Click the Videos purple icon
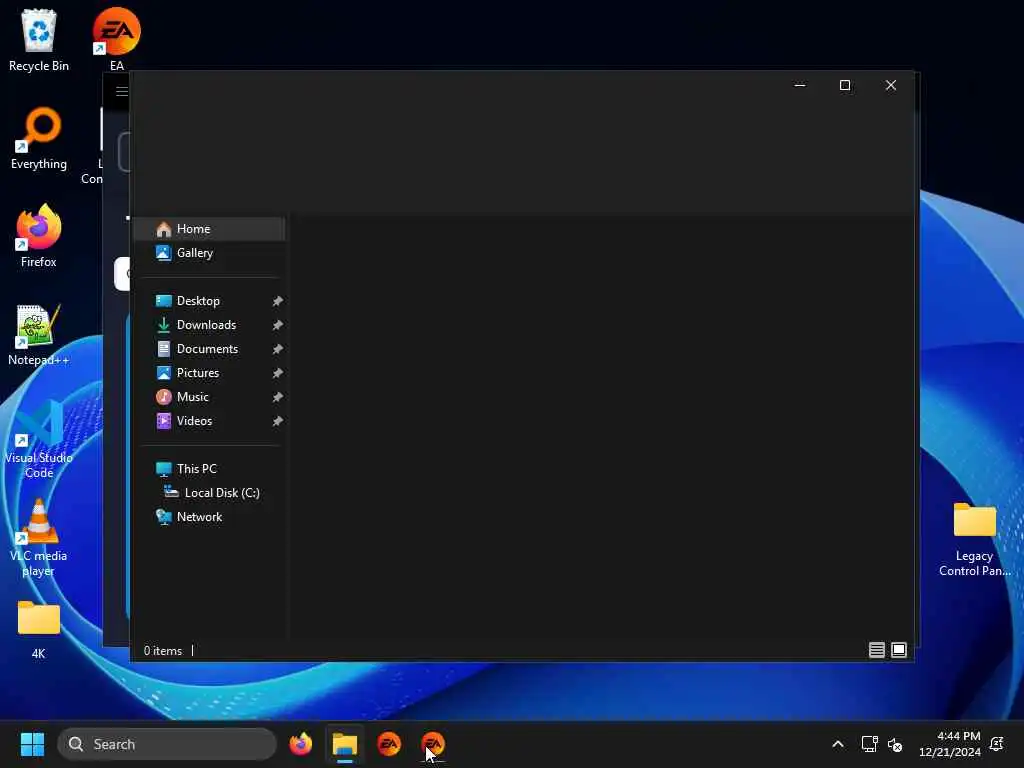This screenshot has height=768, width=1024. [x=164, y=421]
